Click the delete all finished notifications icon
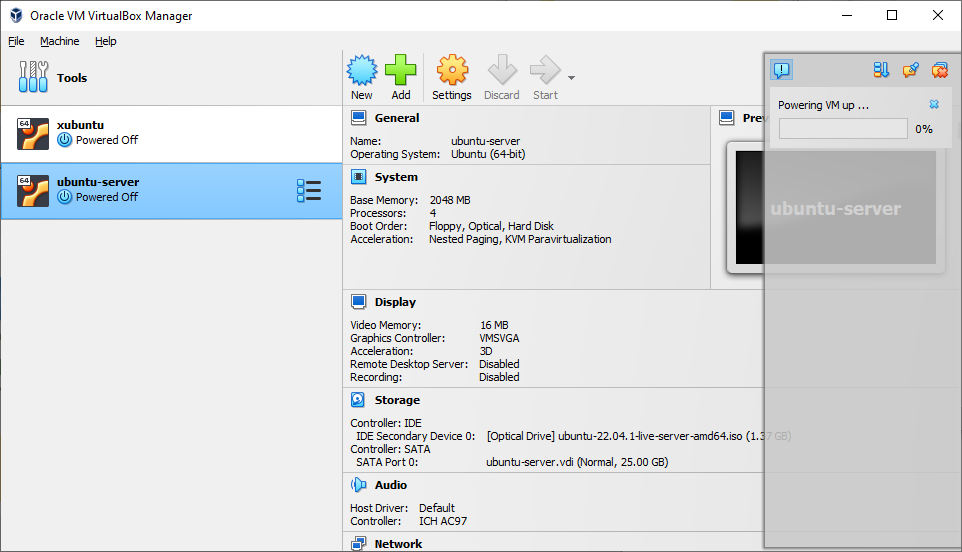The height and width of the screenshot is (552, 962). pyautogui.click(x=940, y=70)
